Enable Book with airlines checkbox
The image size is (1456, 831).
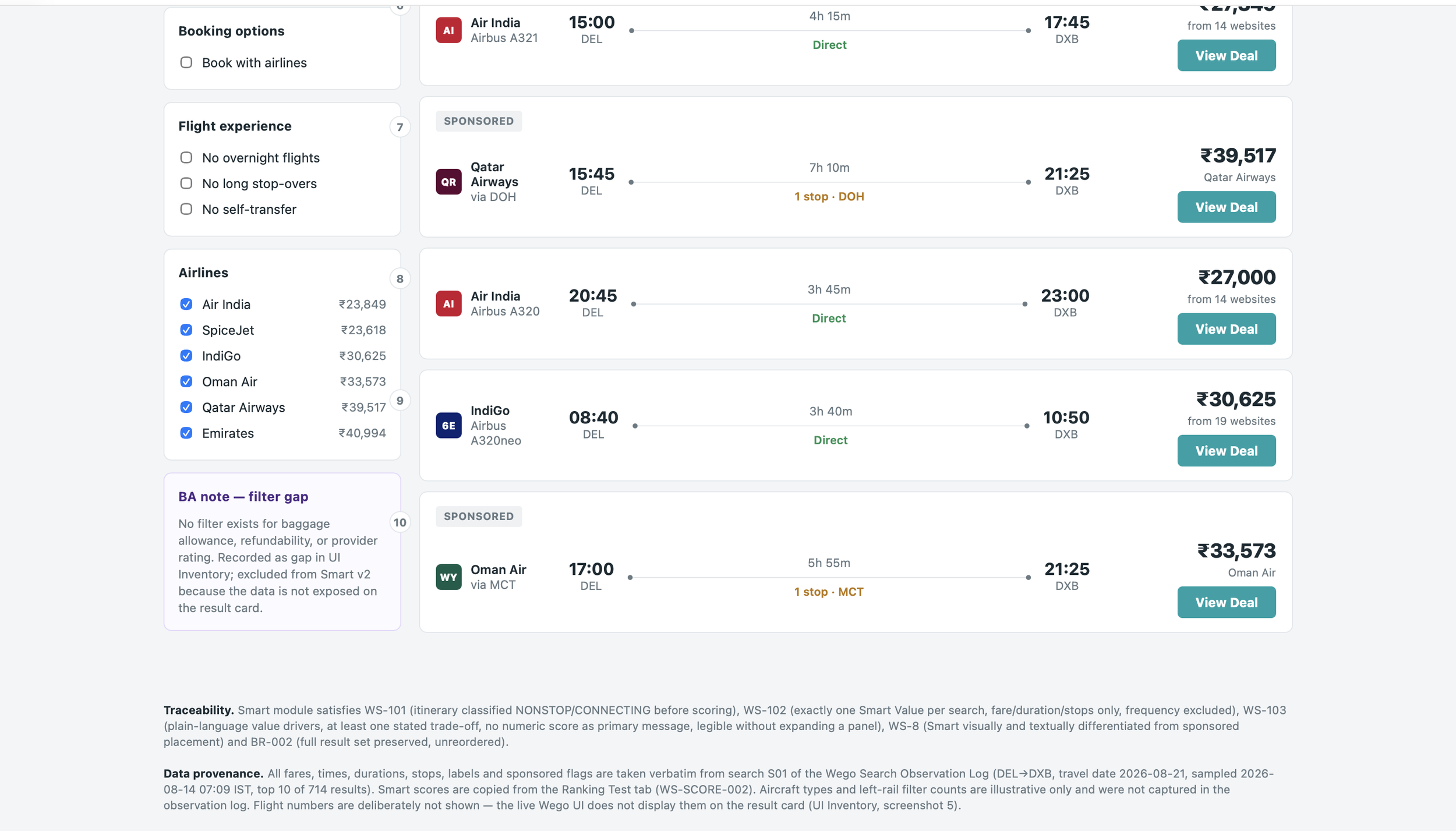pos(186,62)
